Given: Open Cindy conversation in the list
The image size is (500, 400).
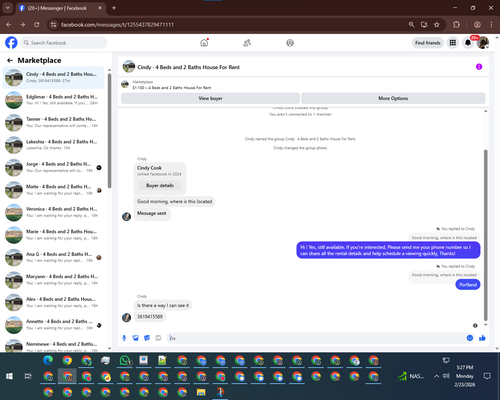Looking at the screenshot, I should pyautogui.click(x=53, y=77).
